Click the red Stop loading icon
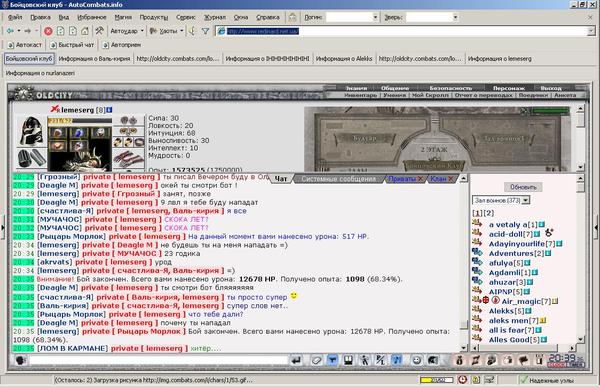The width and height of the screenshot is (600, 387). click(x=48, y=31)
